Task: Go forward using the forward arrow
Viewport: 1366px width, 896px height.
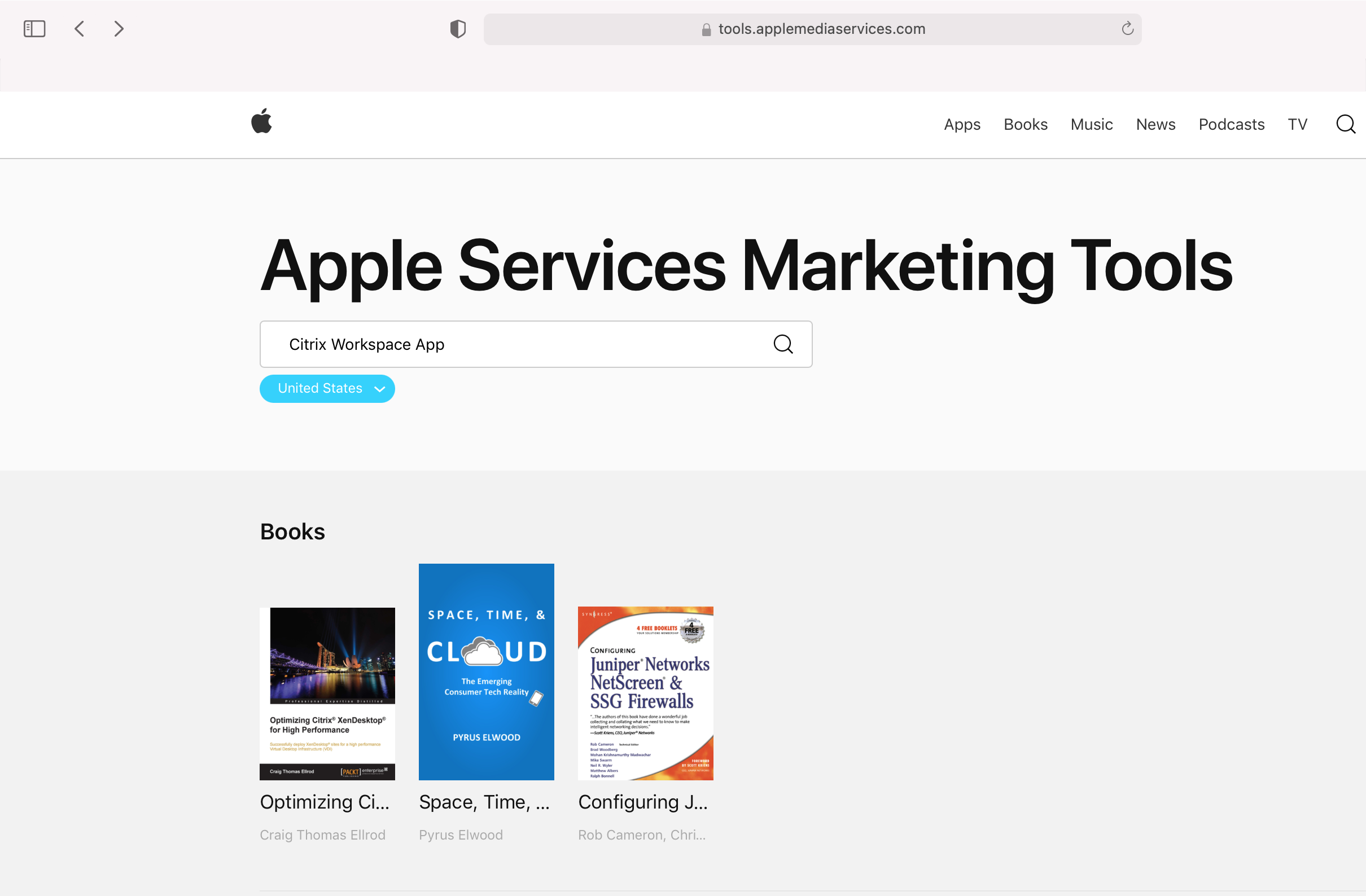Action: [119, 29]
